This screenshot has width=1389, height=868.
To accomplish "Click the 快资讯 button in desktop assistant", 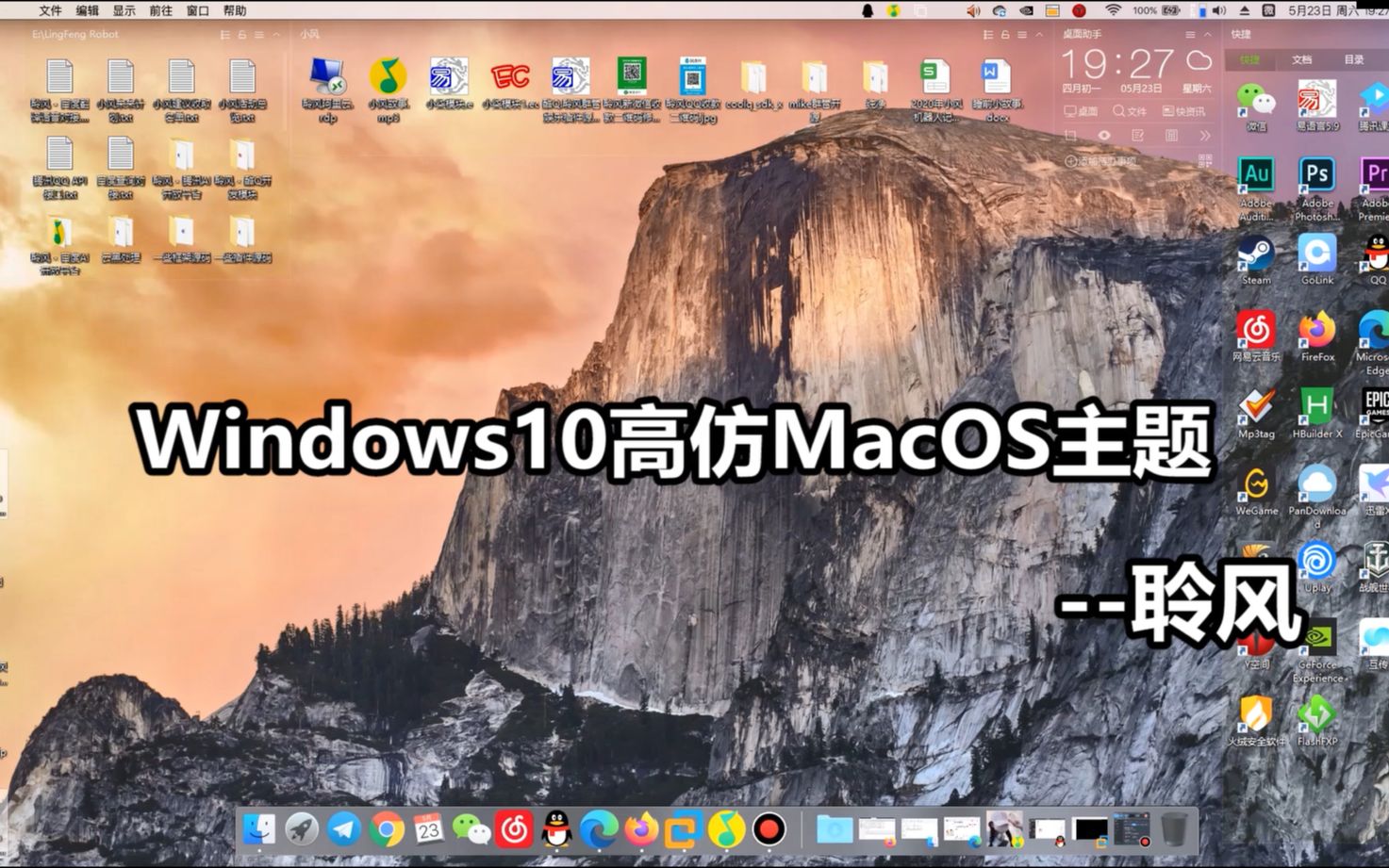I will [1183, 111].
